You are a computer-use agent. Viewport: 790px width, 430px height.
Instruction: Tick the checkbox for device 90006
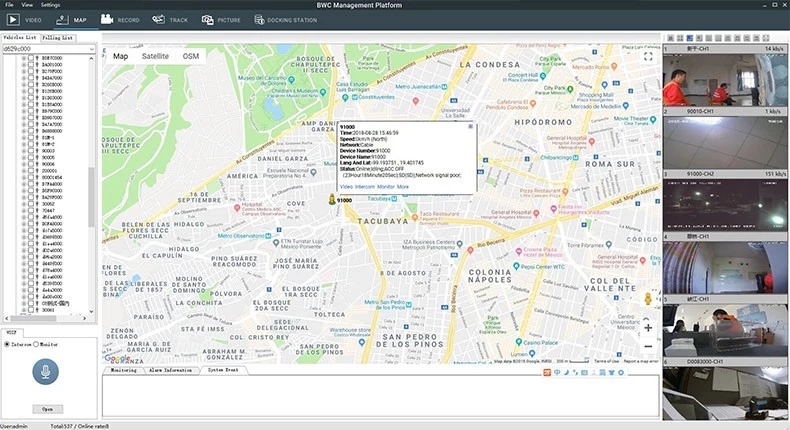click(31, 164)
